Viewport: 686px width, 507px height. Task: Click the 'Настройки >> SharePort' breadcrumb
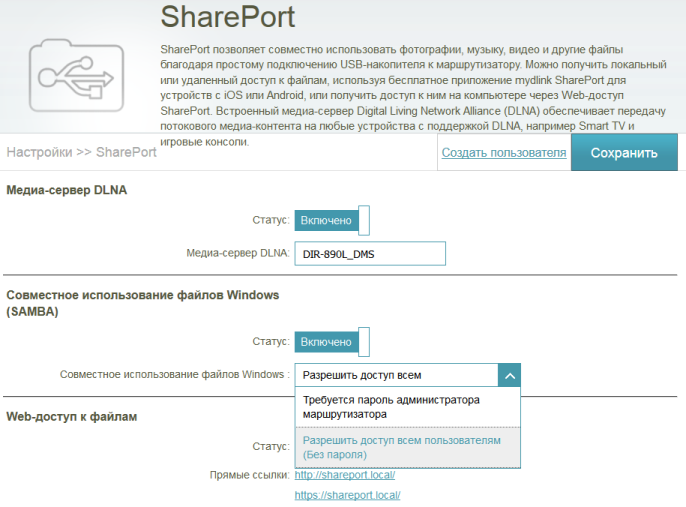coord(81,152)
